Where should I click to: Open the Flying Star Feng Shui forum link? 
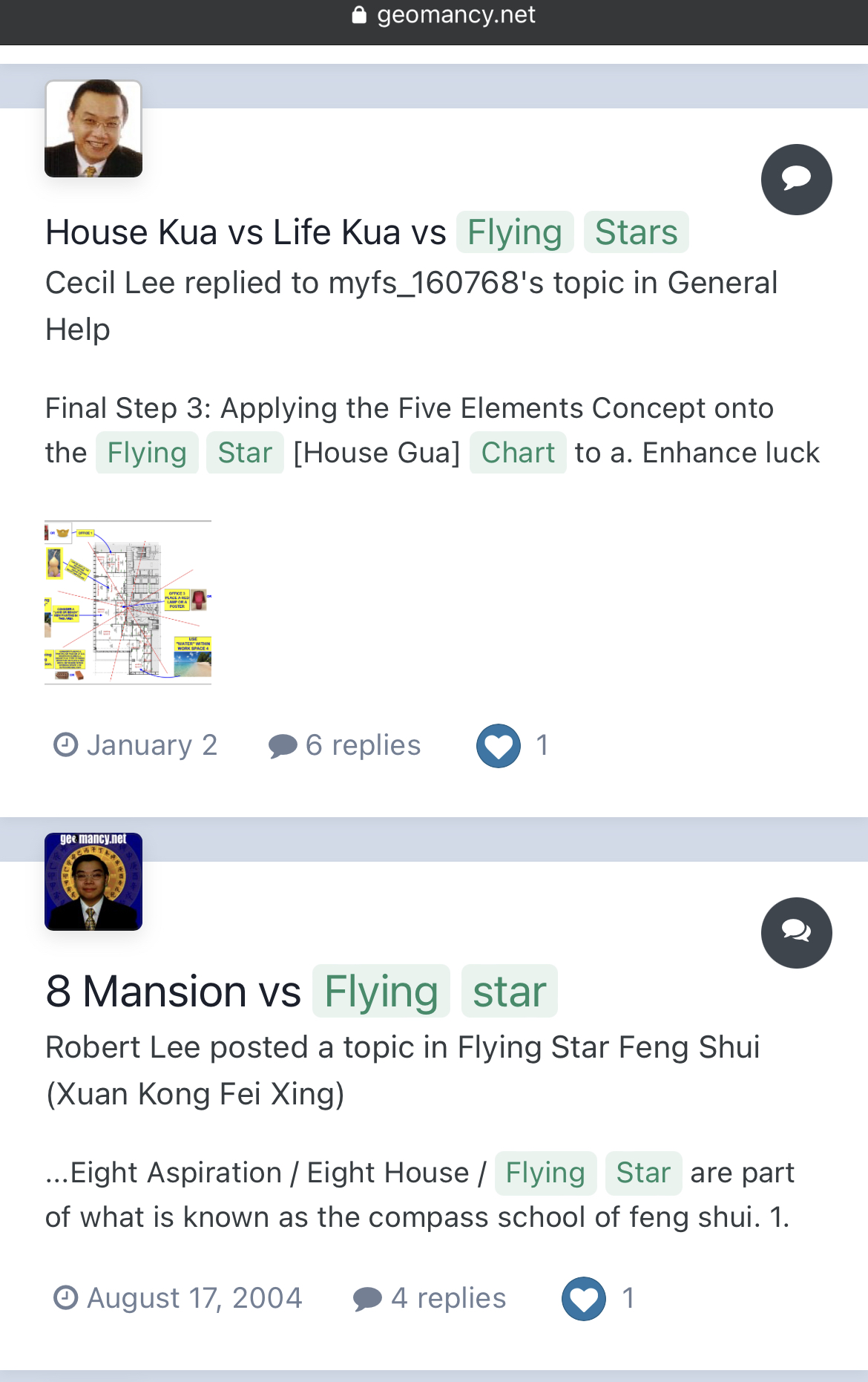(403, 1070)
